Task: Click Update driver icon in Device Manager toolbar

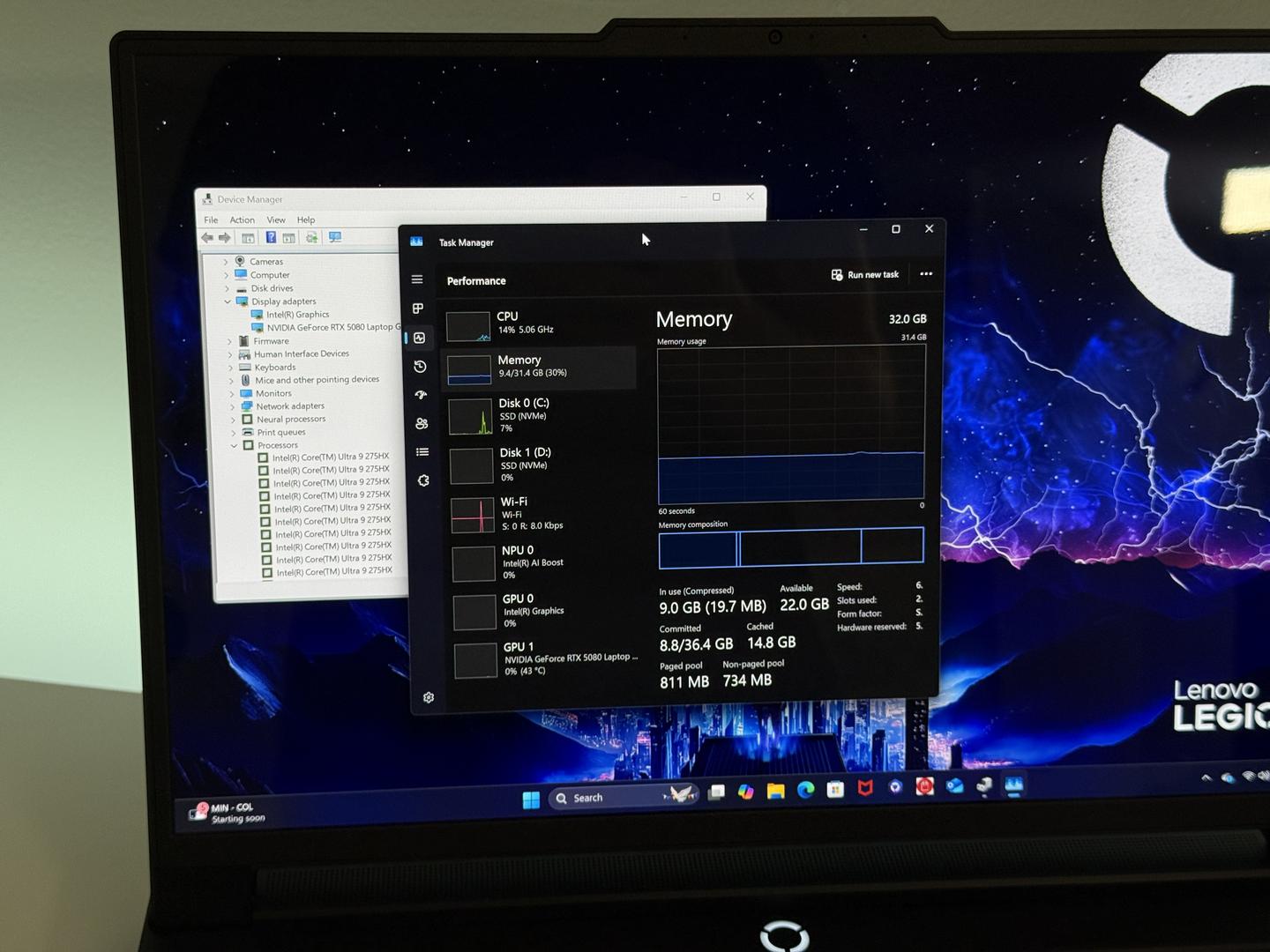Action: (311, 237)
